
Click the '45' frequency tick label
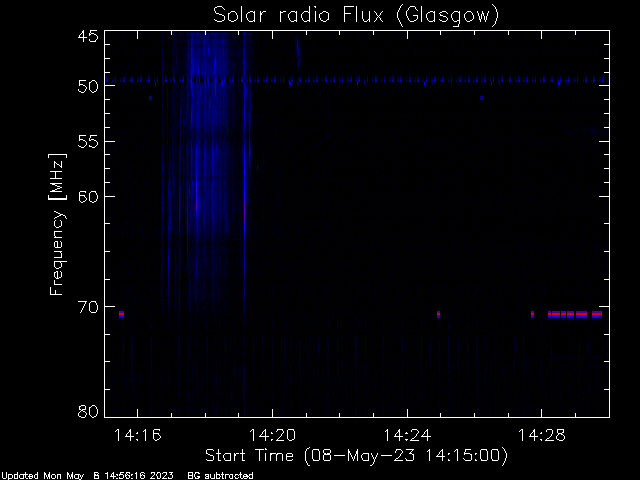pos(88,36)
